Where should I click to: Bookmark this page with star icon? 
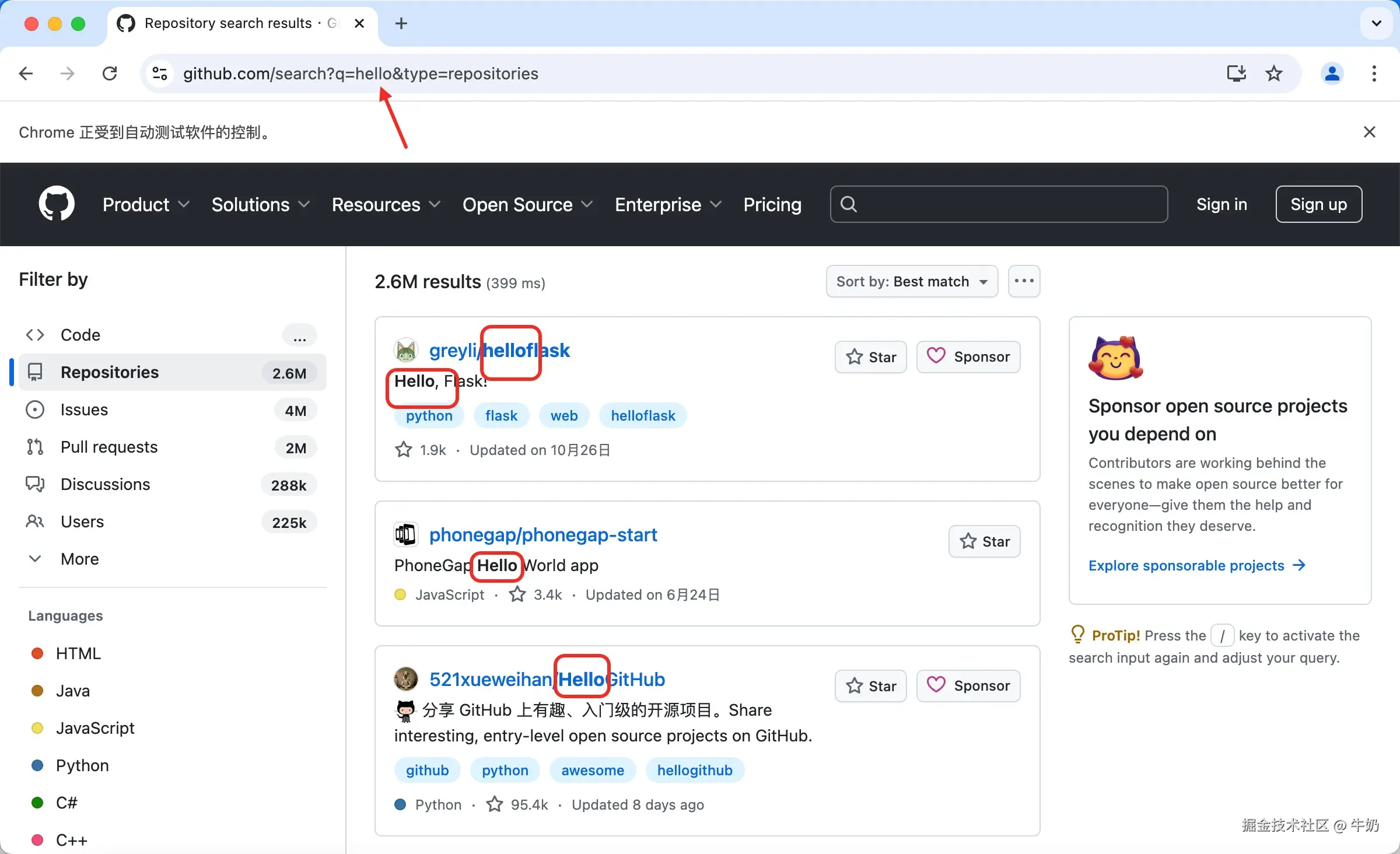pyautogui.click(x=1273, y=73)
